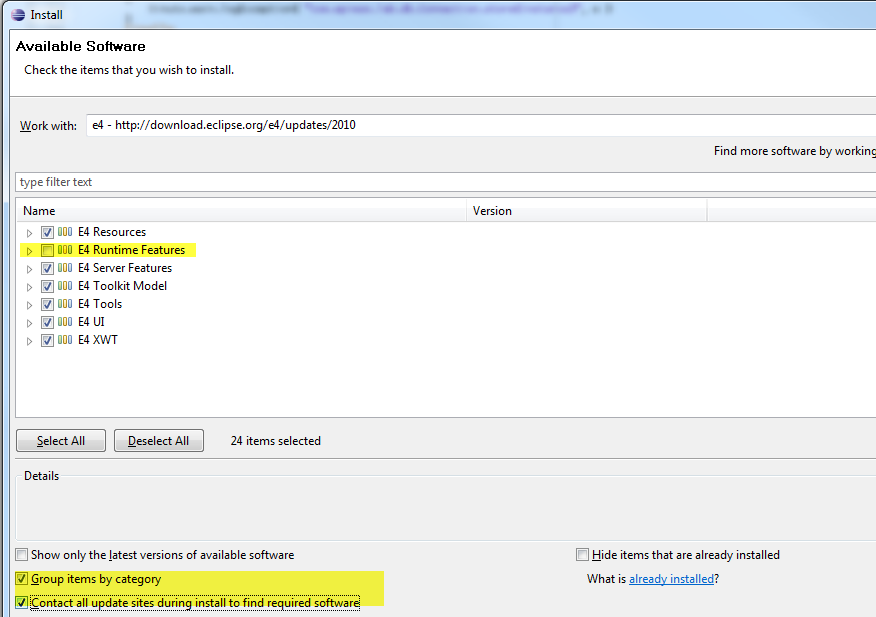Image resolution: width=876 pixels, height=617 pixels.
Task: Click the category icon beside E4 Server Features
Action: pos(65,268)
